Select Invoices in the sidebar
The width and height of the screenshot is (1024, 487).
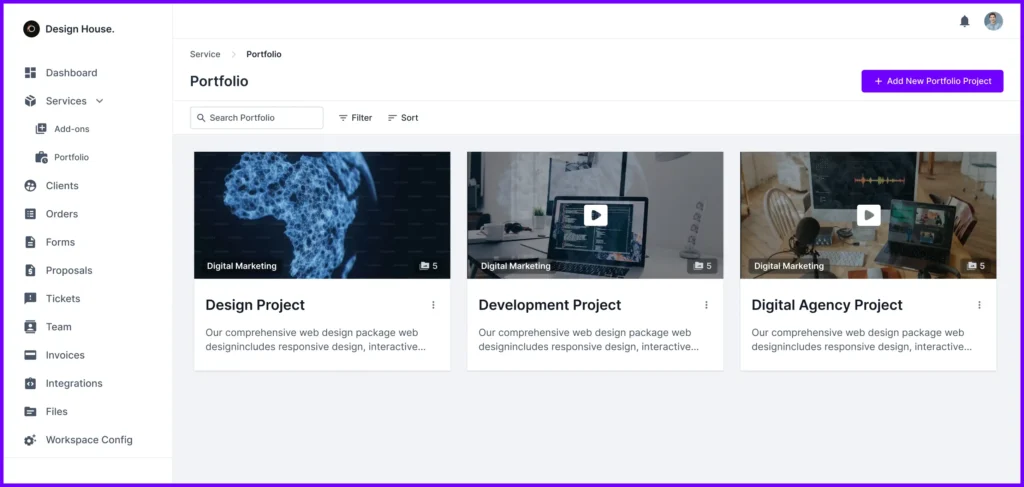point(65,355)
